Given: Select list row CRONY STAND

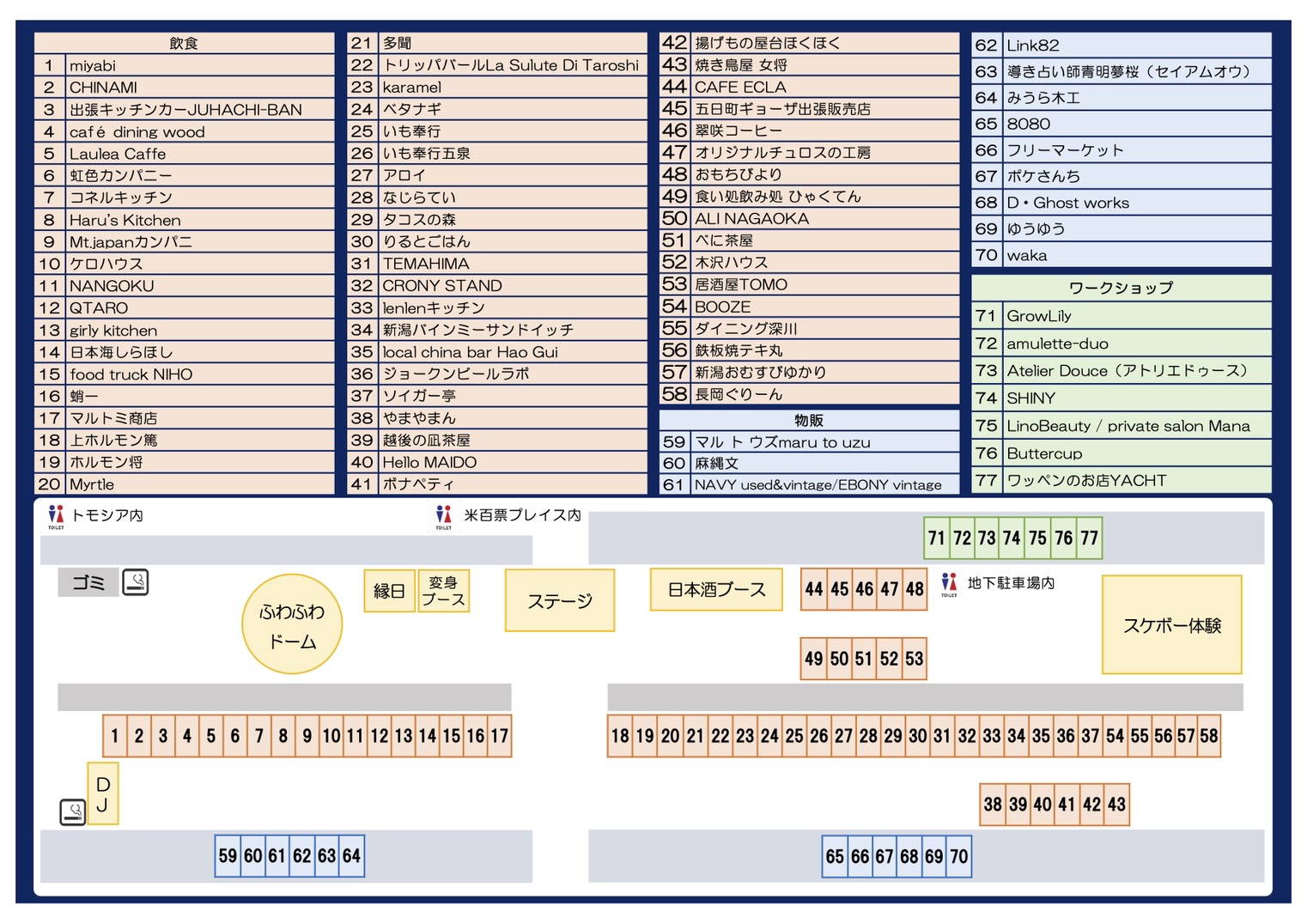Looking at the screenshot, I should click(497, 286).
